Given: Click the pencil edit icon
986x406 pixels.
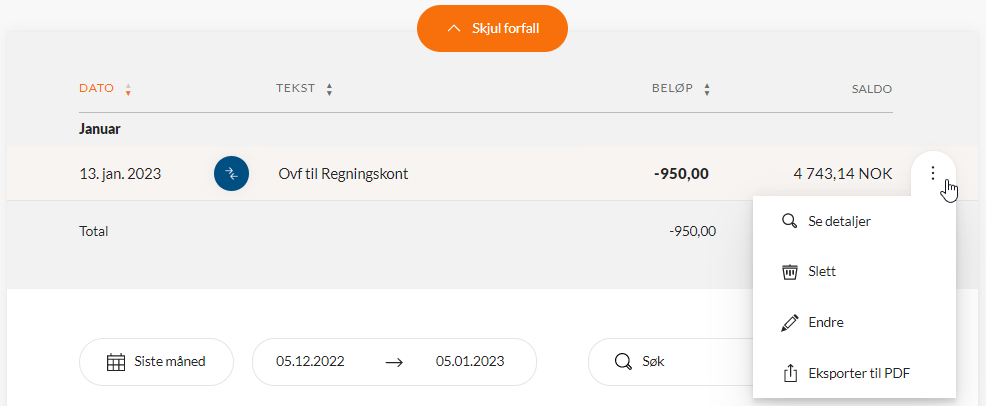Looking at the screenshot, I should point(789,323).
